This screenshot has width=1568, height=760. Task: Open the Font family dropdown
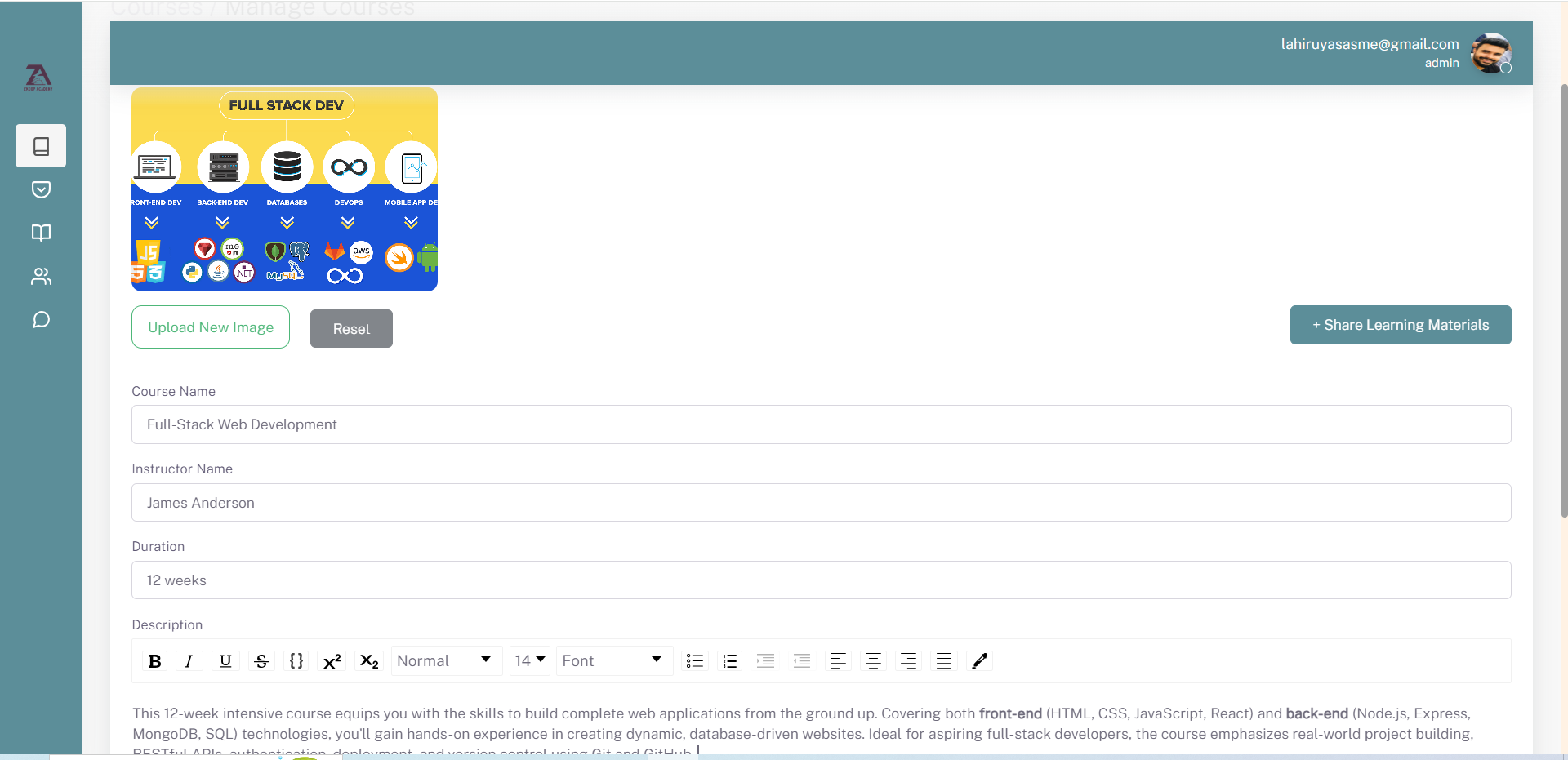click(x=612, y=660)
